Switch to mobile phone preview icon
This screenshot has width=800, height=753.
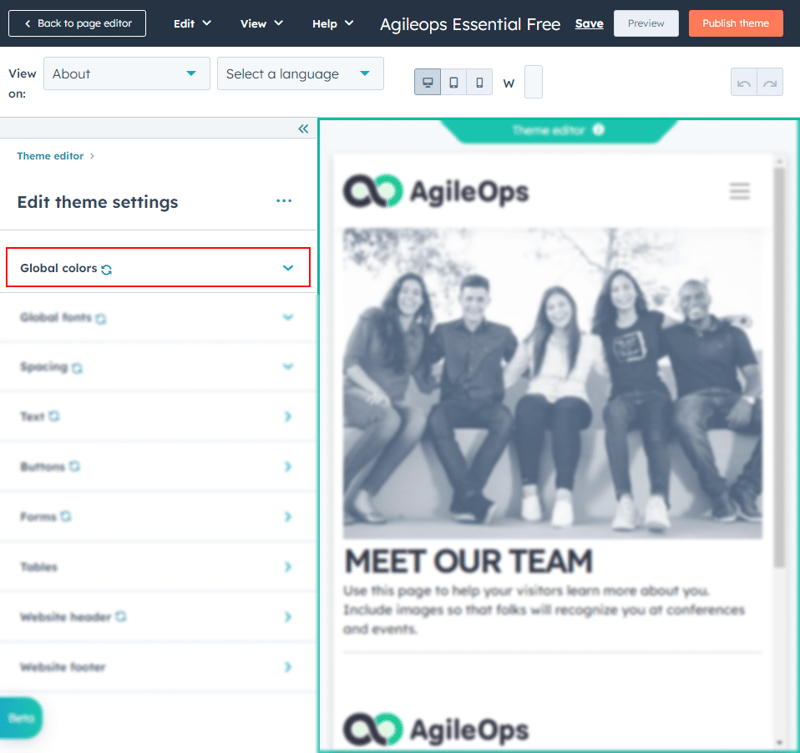[x=480, y=82]
